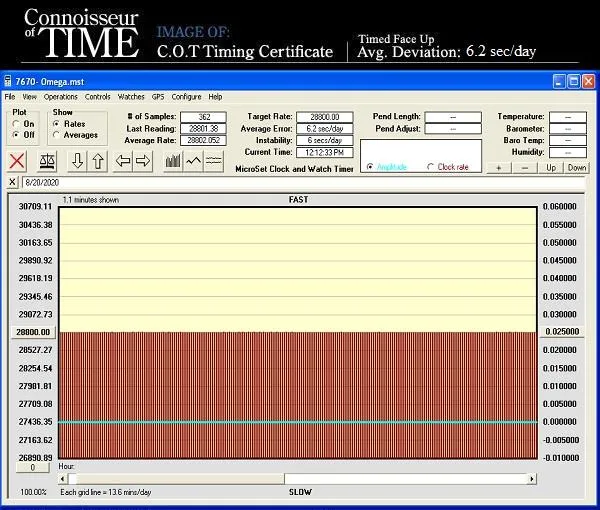Viewport: 600px width, 510px height.
Task: Click the Up button
Action: 551,168
